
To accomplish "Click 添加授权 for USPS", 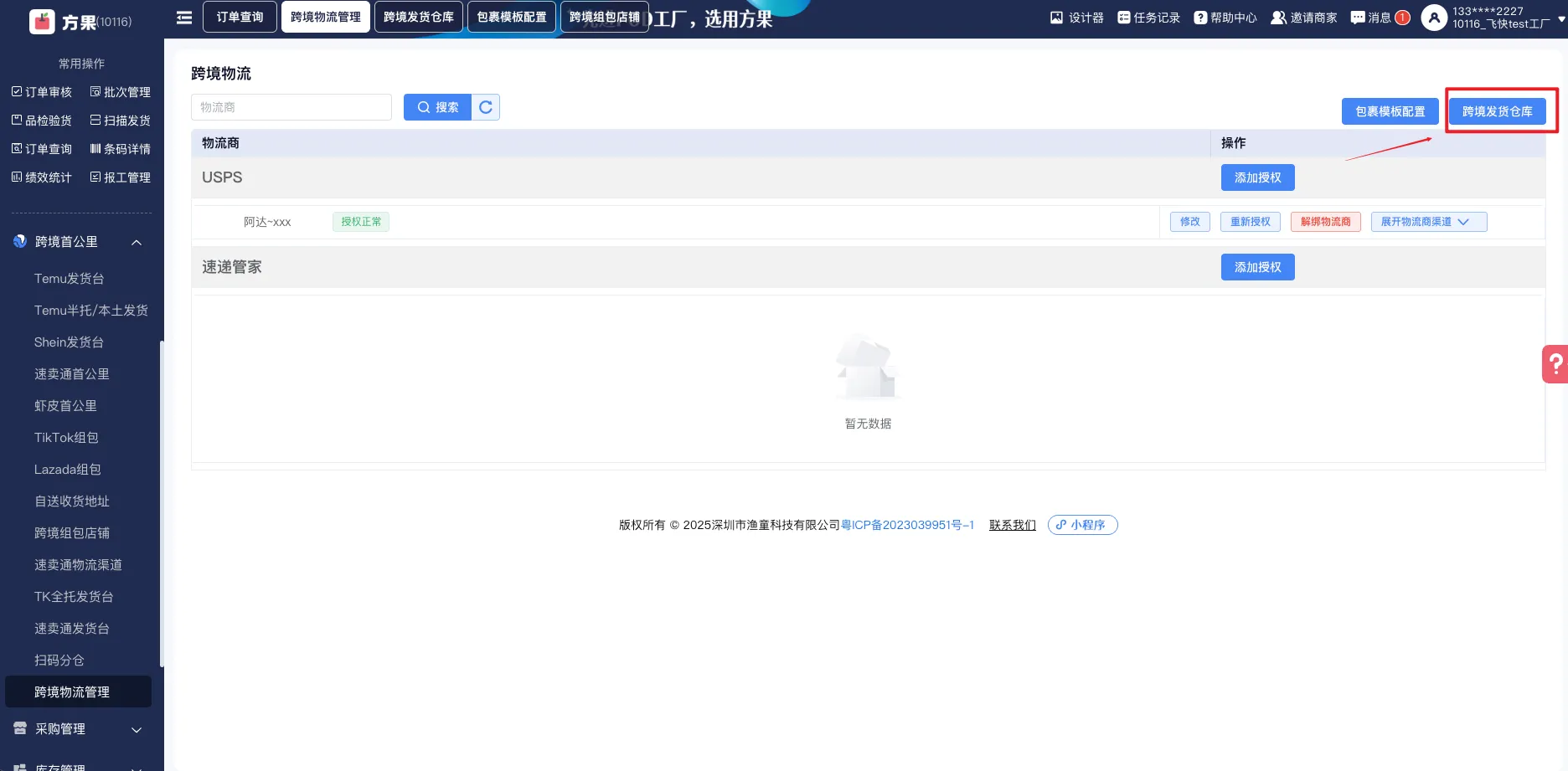I will click(x=1258, y=177).
